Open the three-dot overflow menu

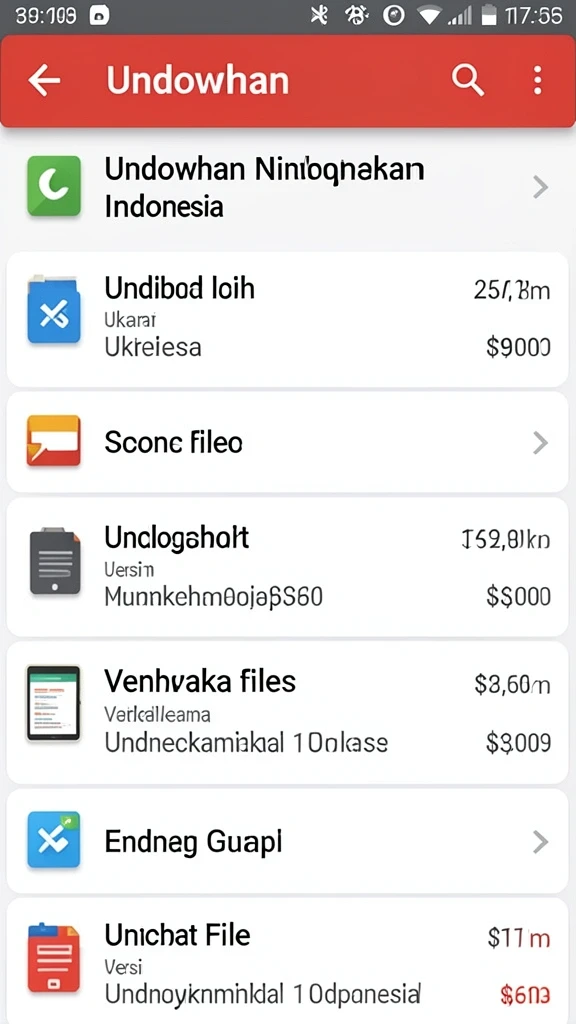(x=537, y=80)
